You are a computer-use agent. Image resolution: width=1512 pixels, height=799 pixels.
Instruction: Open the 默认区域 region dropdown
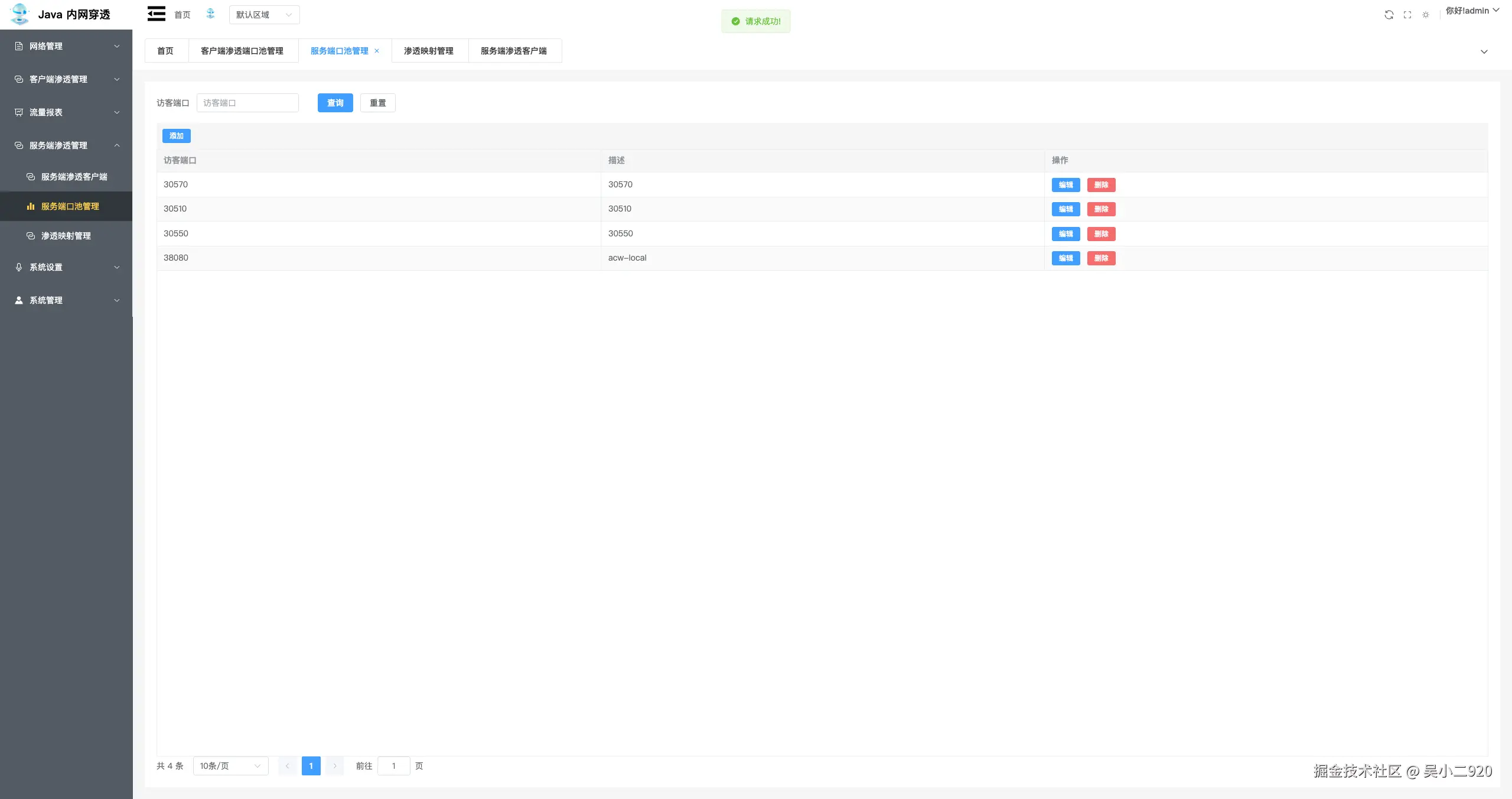coord(264,15)
